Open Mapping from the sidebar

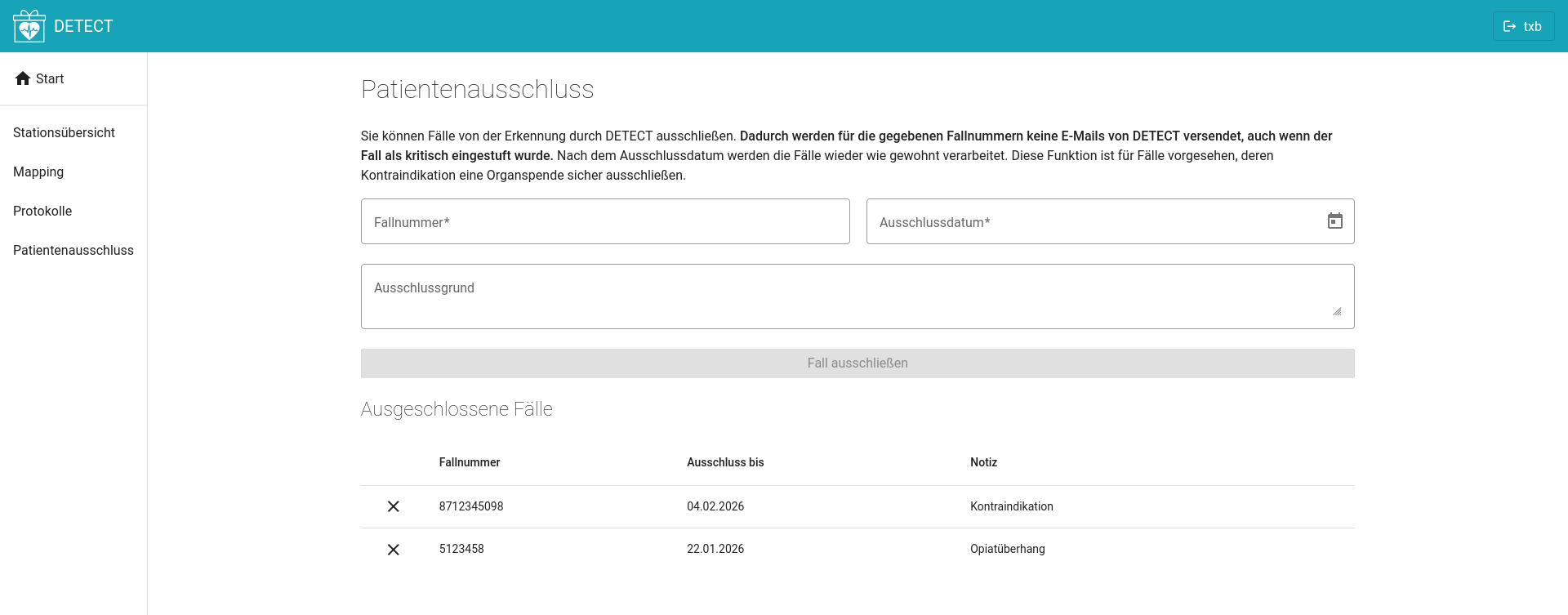point(38,172)
